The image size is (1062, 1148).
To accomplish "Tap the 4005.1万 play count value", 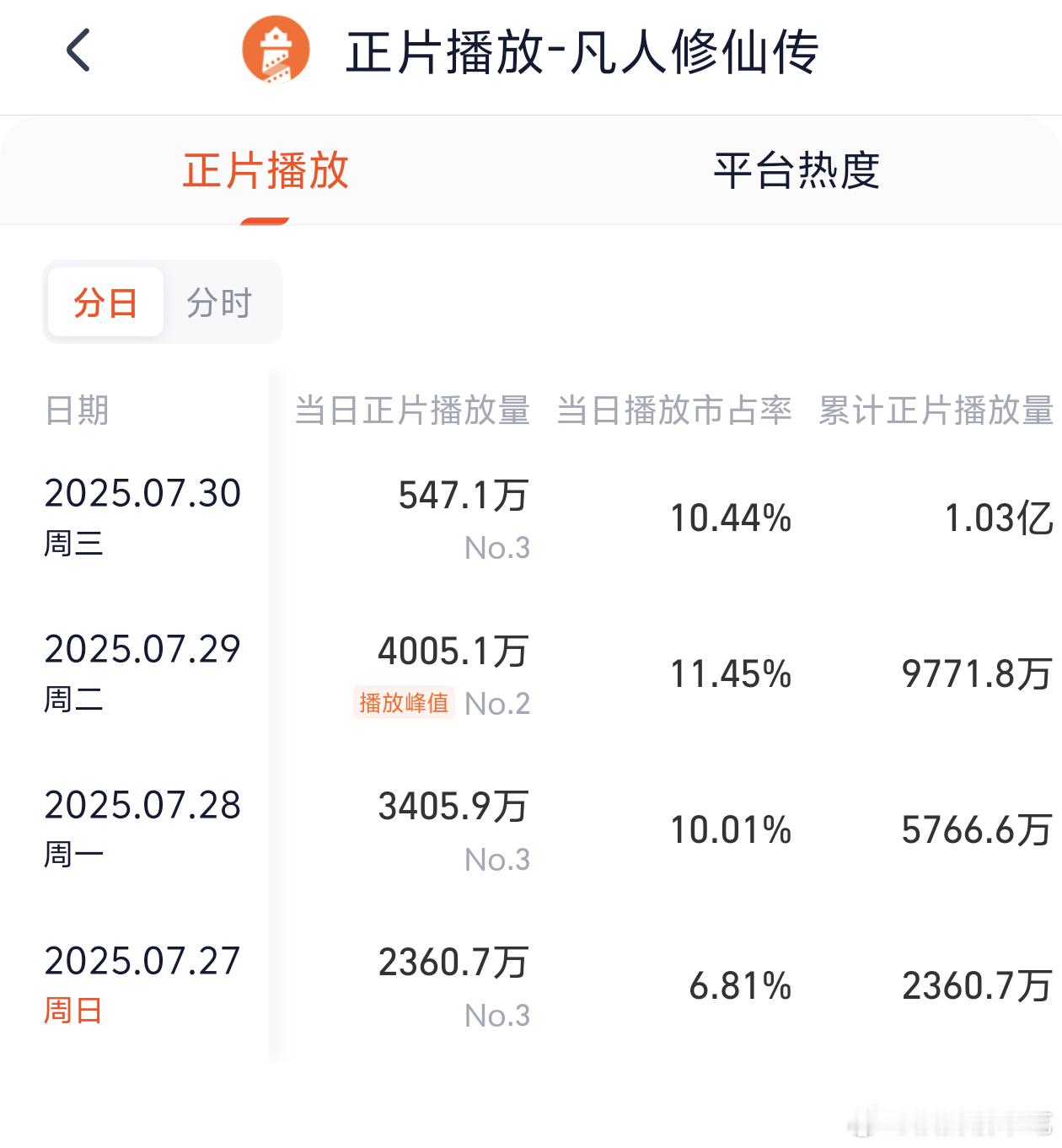I will tap(453, 652).
